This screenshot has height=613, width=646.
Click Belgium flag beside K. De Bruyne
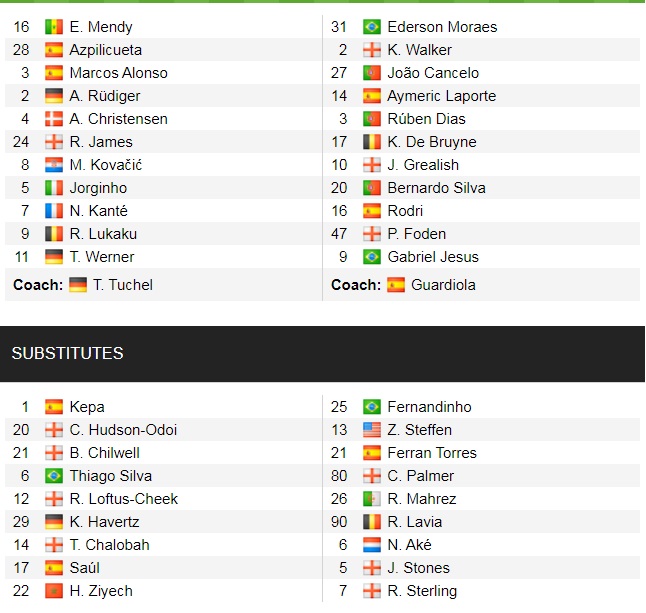(x=372, y=142)
